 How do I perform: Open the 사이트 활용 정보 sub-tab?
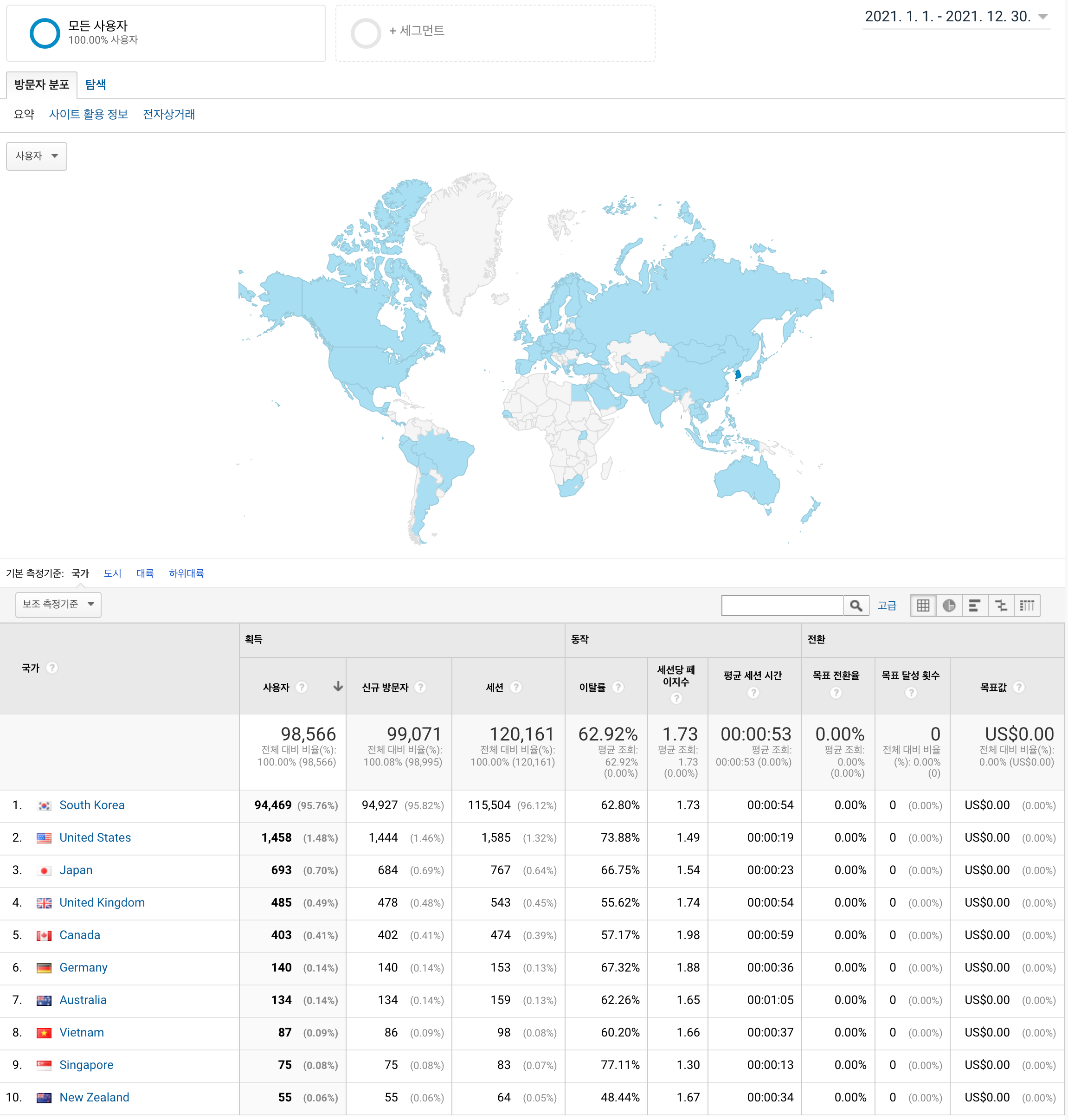coord(88,115)
